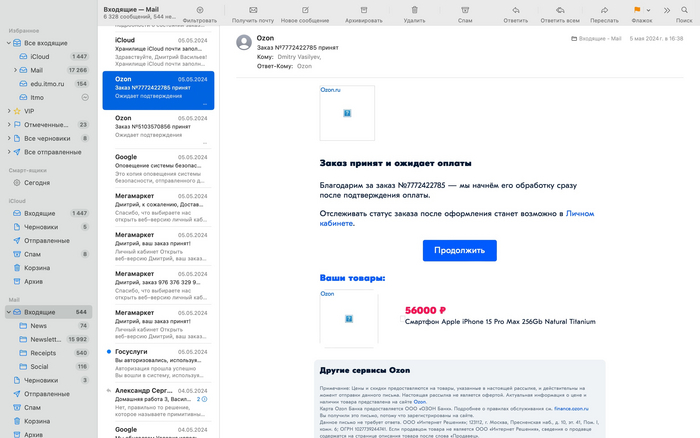Show more toolbar items via double chevron
This screenshot has width=700, height=438.
click(667, 10)
